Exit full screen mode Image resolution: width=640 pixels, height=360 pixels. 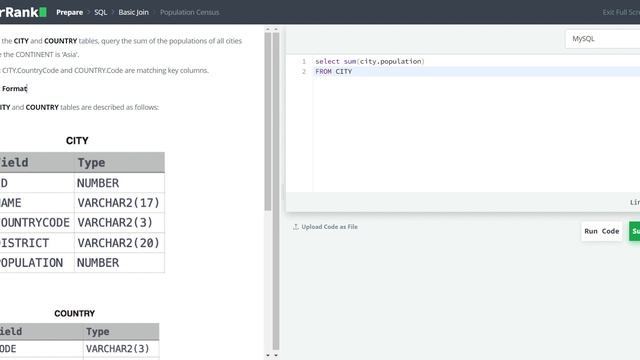pos(621,12)
